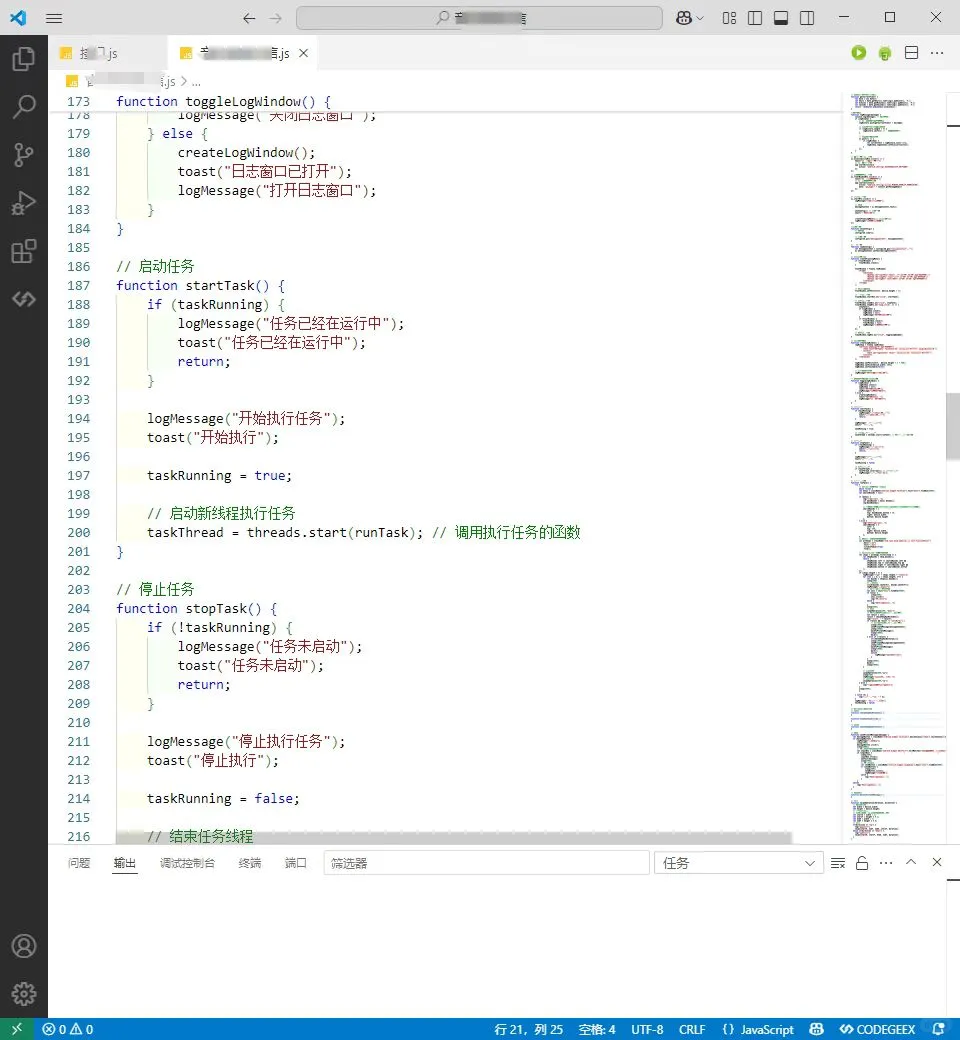
Task: Open panel More Actions ellipsis
Action: [886, 863]
